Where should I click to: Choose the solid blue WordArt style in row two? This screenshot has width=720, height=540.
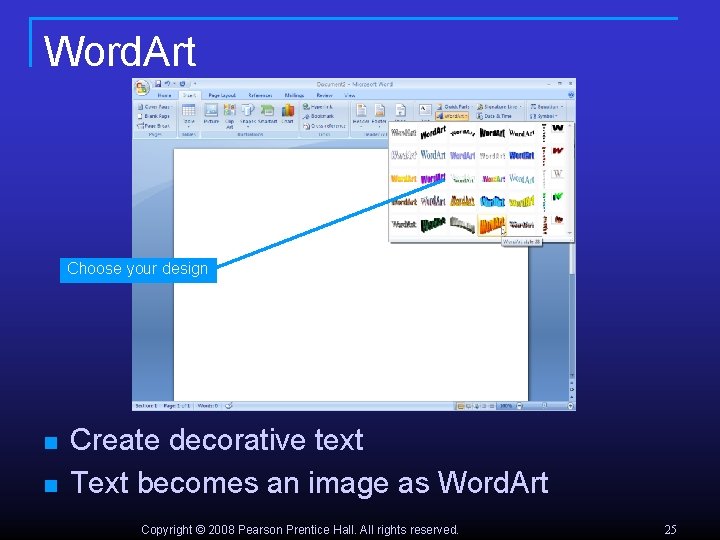[522, 156]
